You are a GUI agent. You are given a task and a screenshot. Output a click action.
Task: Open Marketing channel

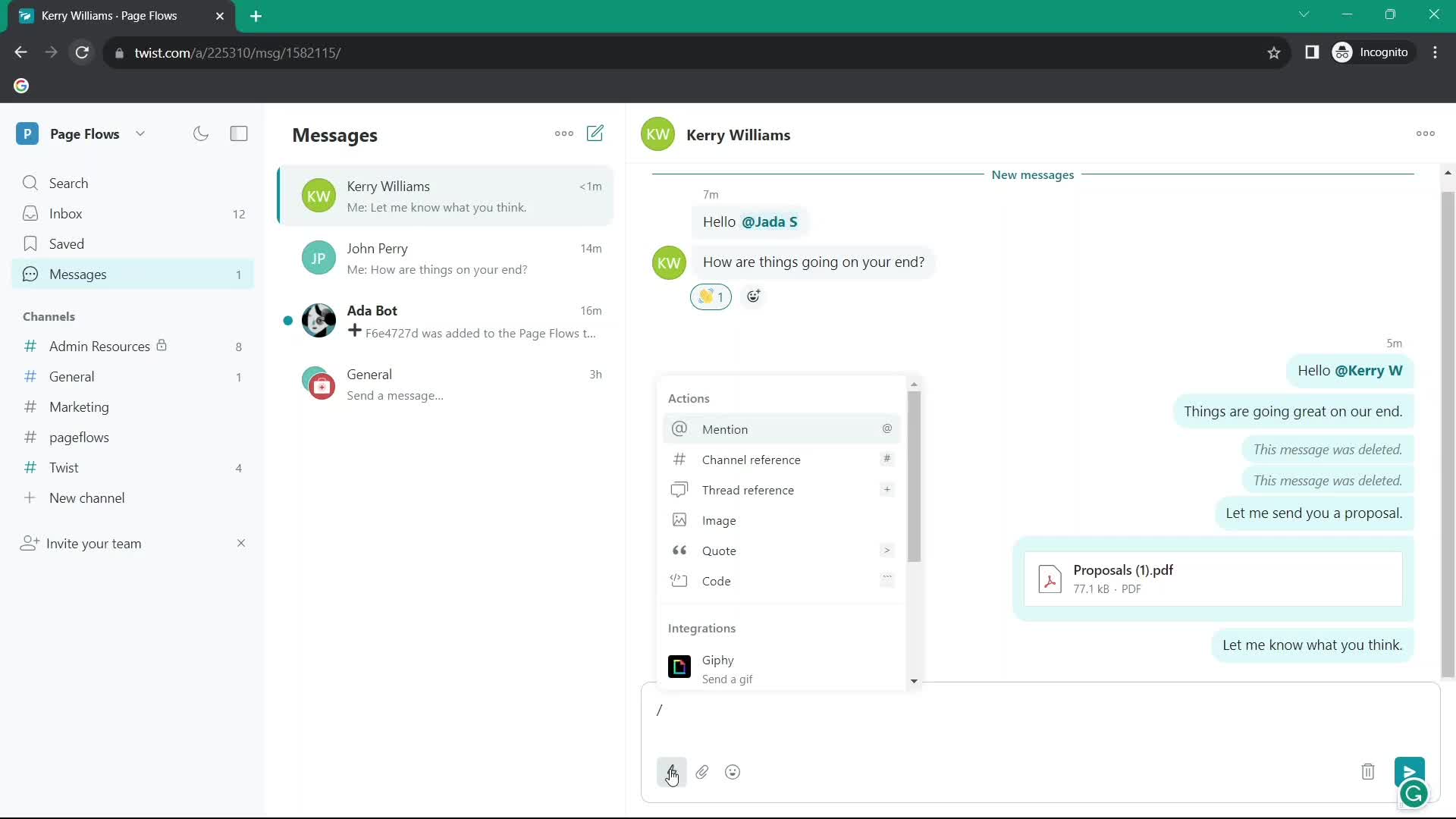(133, 406)
